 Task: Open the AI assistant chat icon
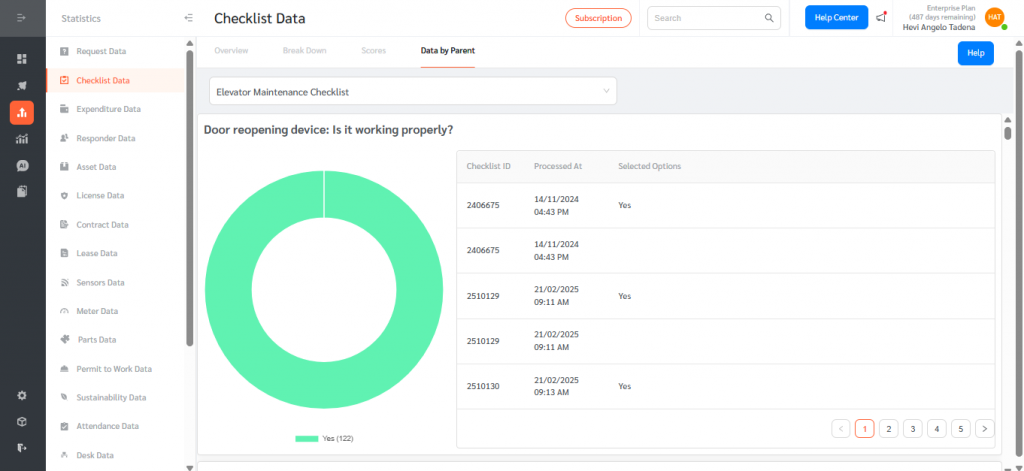pos(22,165)
